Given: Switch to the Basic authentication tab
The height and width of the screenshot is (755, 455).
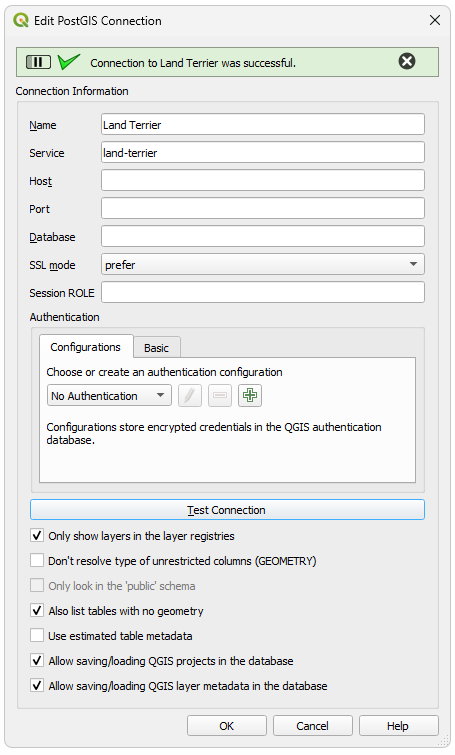Looking at the screenshot, I should 156,348.
